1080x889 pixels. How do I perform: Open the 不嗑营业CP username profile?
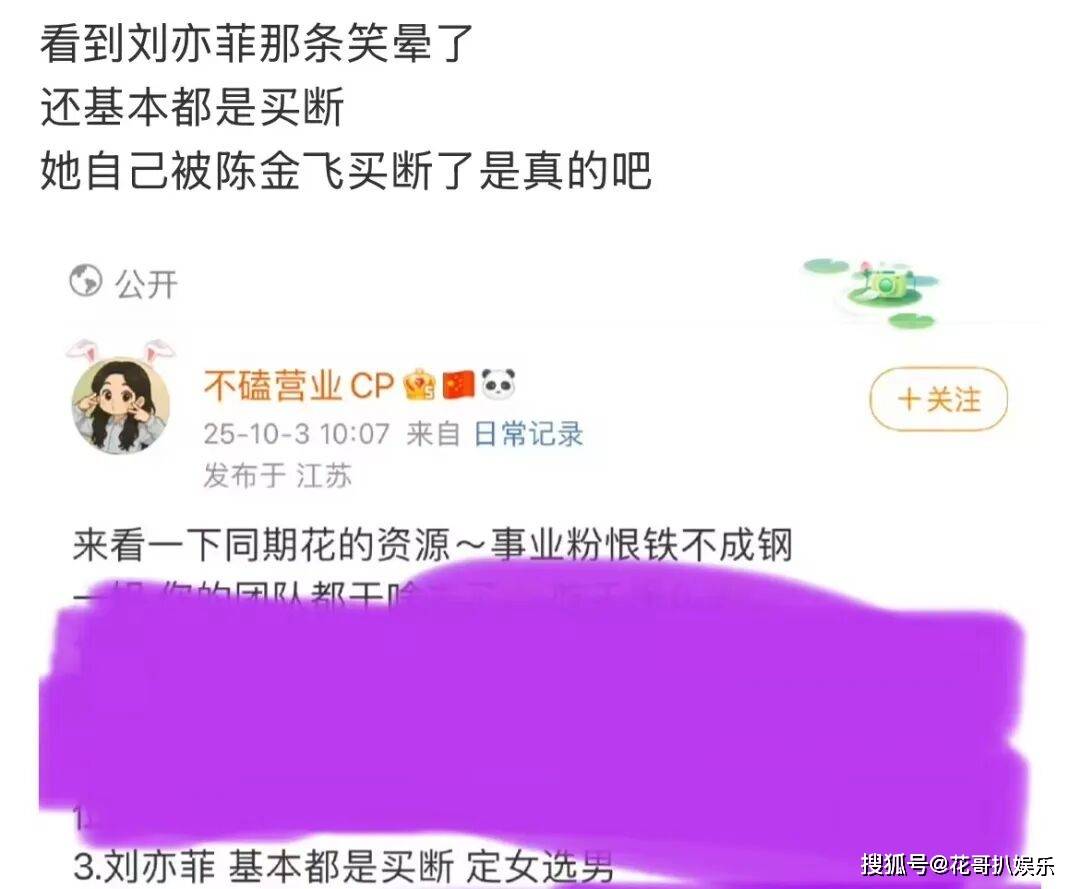click(x=298, y=385)
